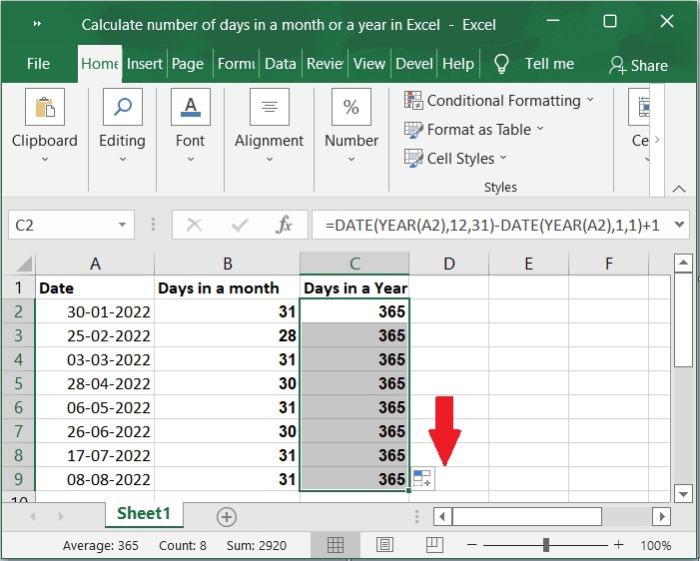The image size is (700, 561).
Task: Open the Help tab
Action: (x=458, y=64)
